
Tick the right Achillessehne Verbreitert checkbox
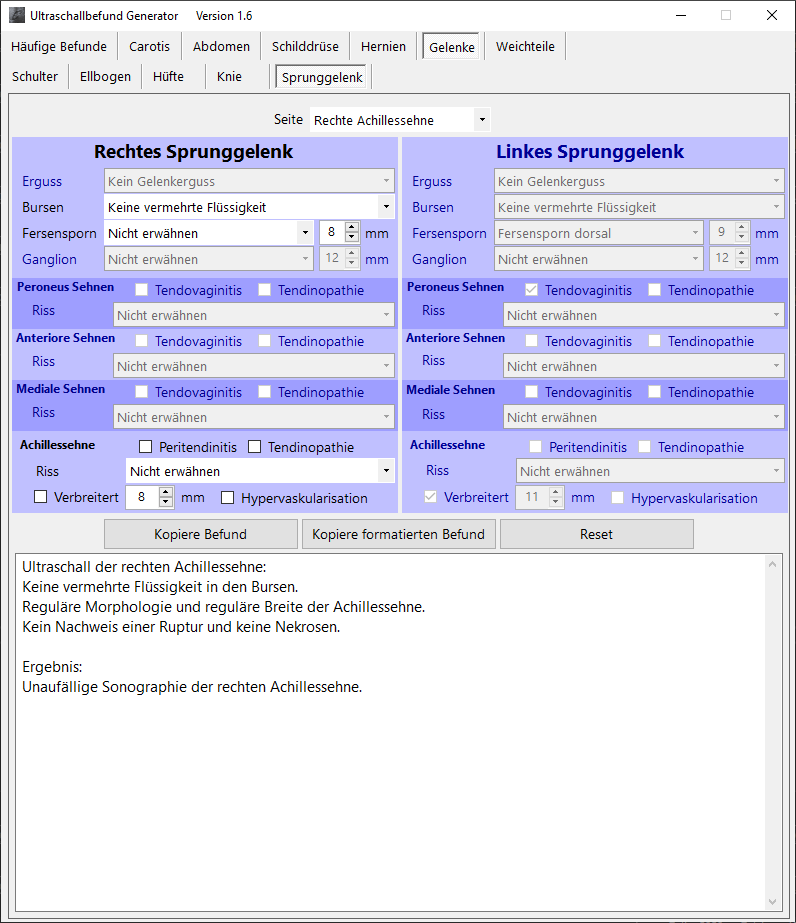pyautogui.click(x=41, y=497)
